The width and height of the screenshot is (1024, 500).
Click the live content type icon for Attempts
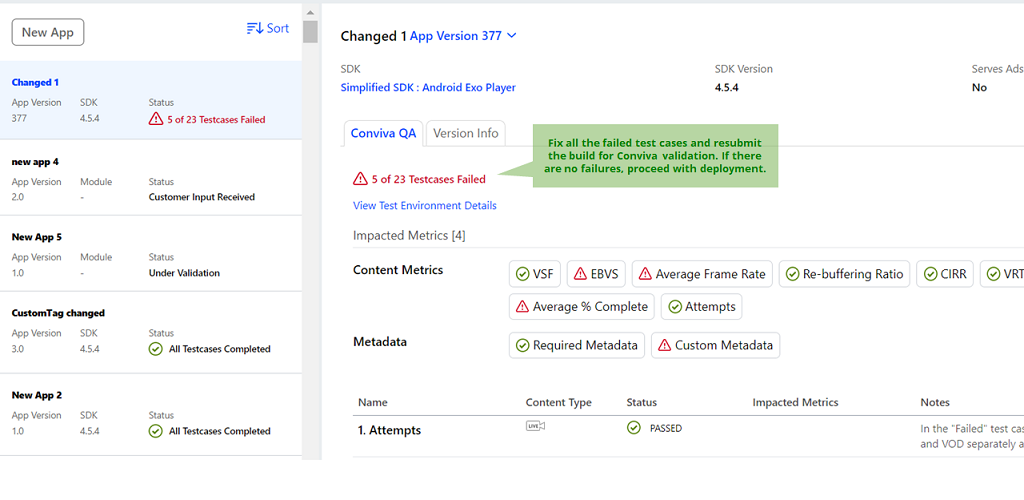pos(535,427)
